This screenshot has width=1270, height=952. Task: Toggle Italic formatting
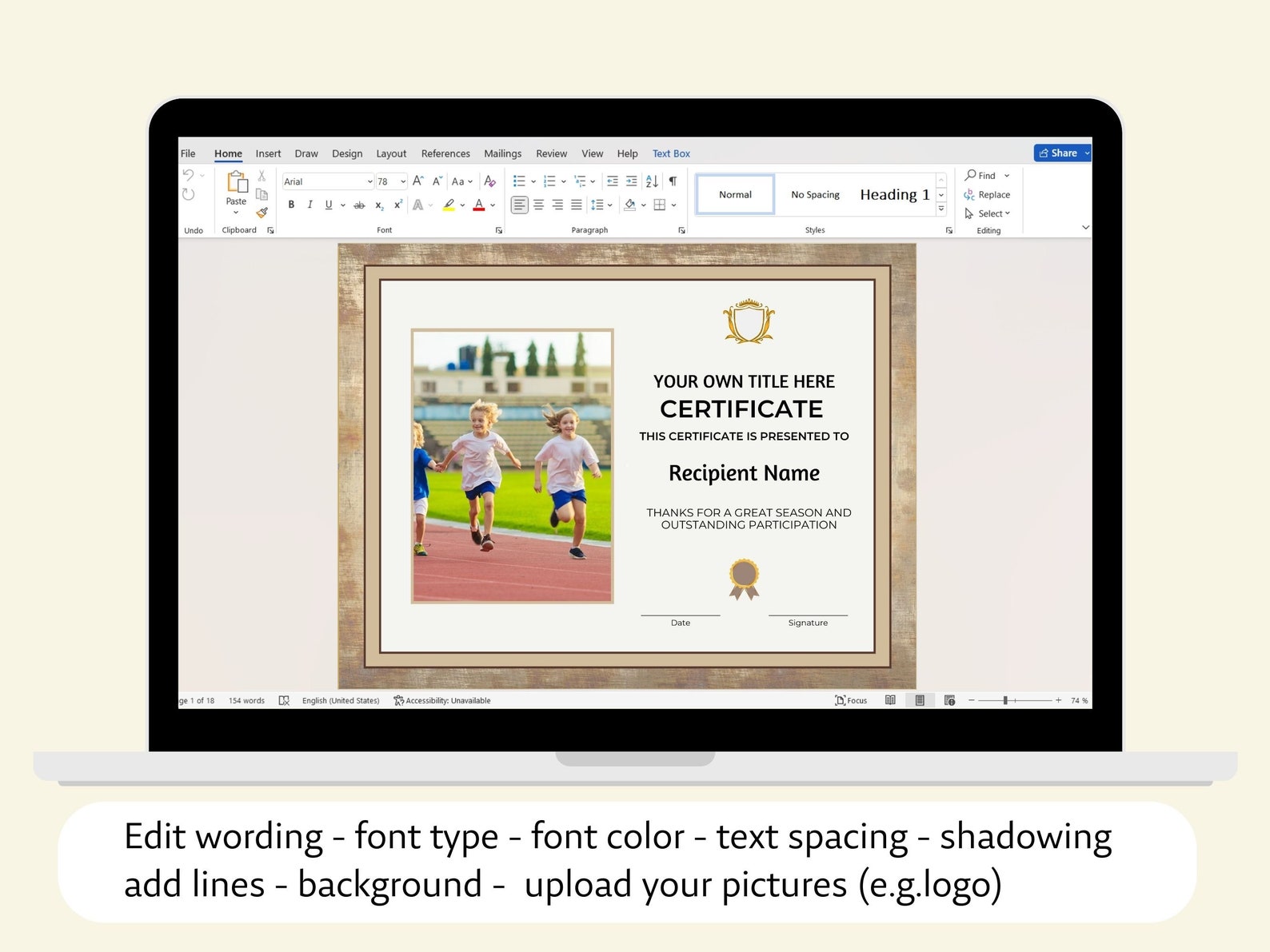[310, 205]
